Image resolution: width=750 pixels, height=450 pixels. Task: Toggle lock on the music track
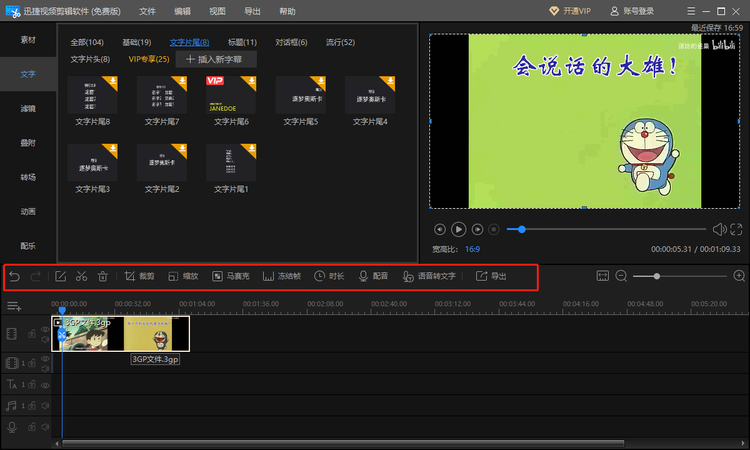point(32,406)
